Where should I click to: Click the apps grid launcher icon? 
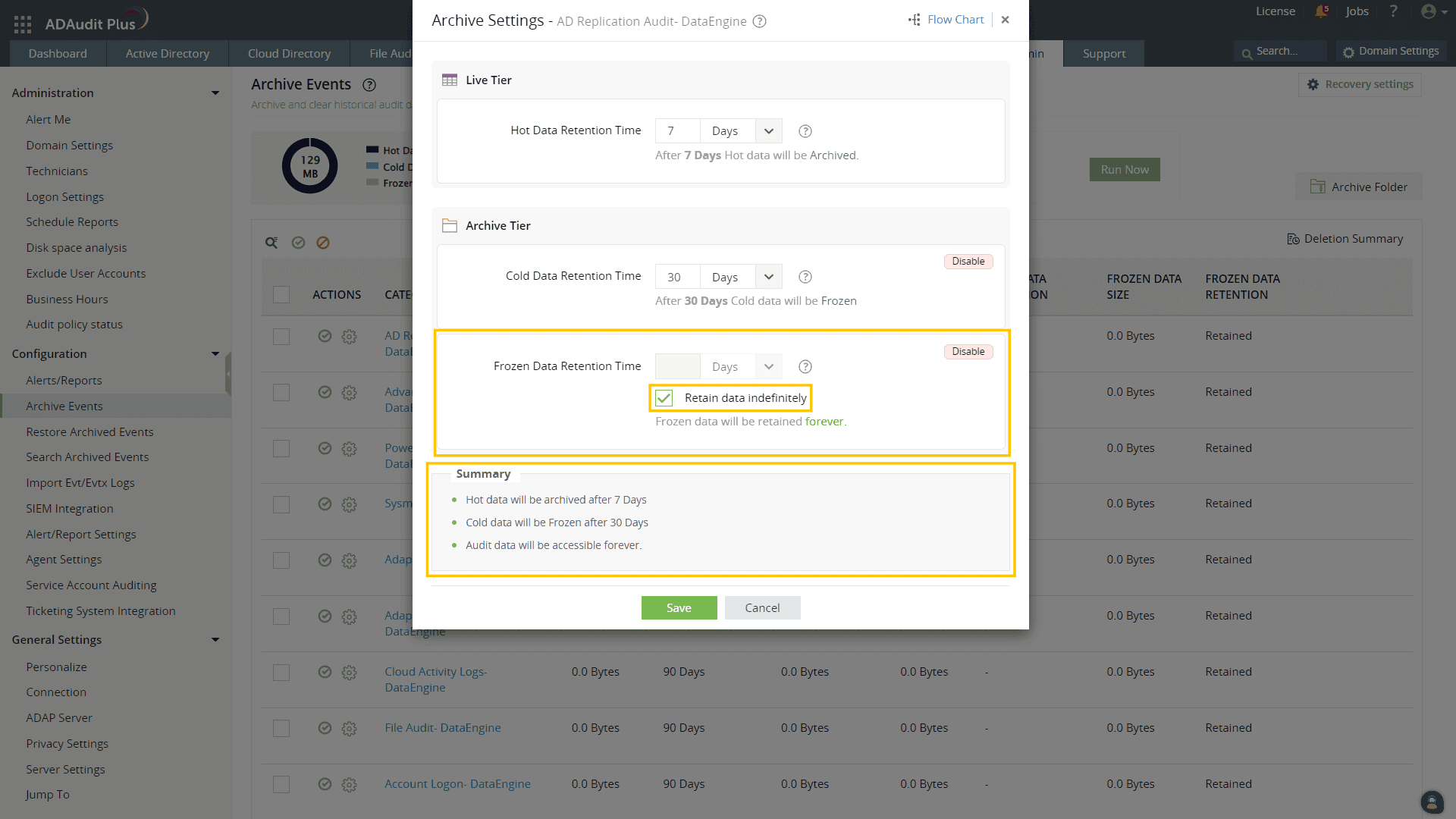tap(22, 24)
